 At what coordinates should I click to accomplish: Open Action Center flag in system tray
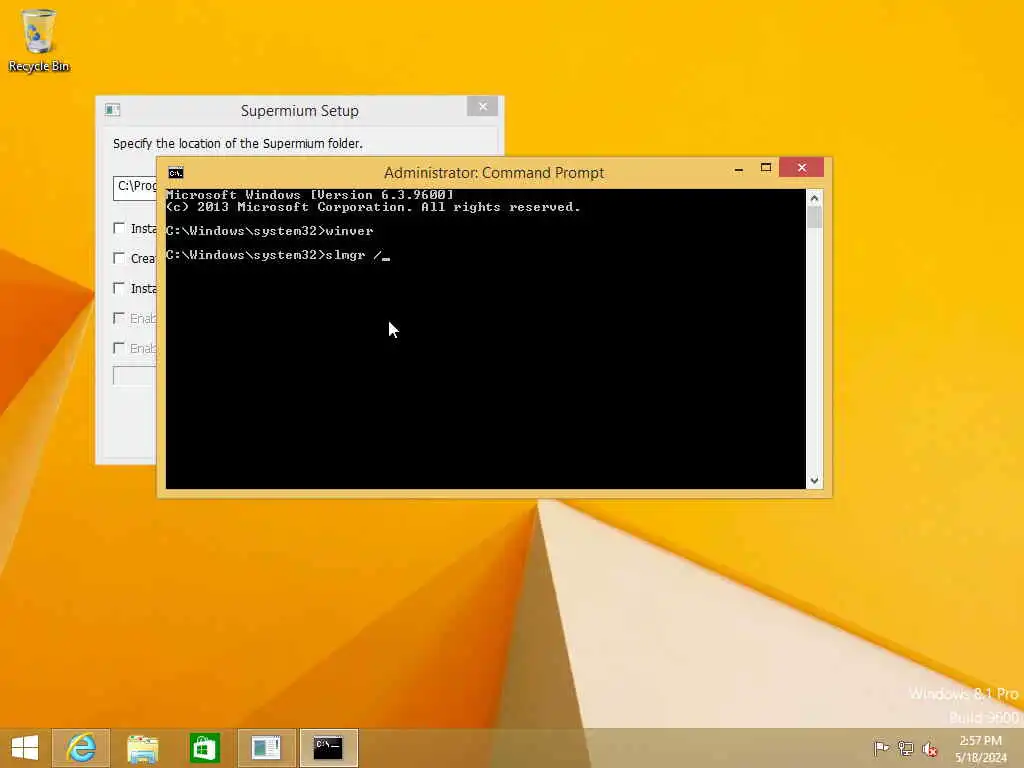[881, 748]
